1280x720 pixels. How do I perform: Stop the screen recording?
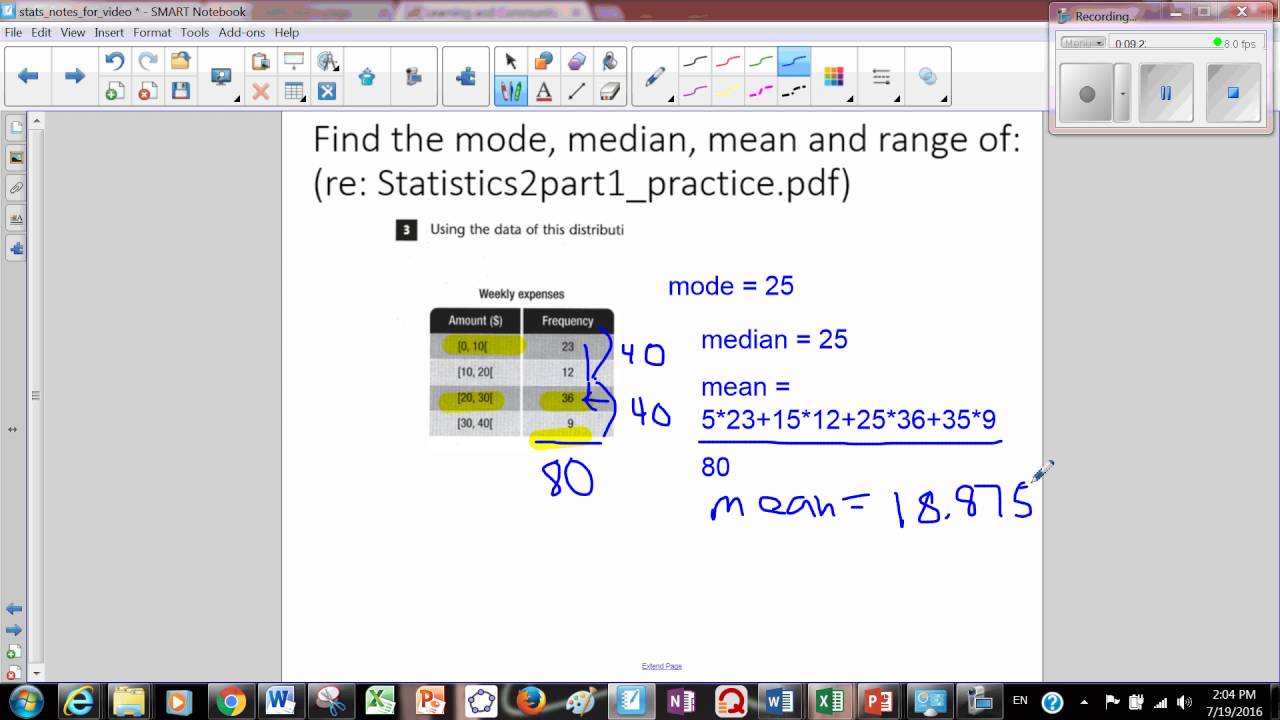click(1233, 93)
